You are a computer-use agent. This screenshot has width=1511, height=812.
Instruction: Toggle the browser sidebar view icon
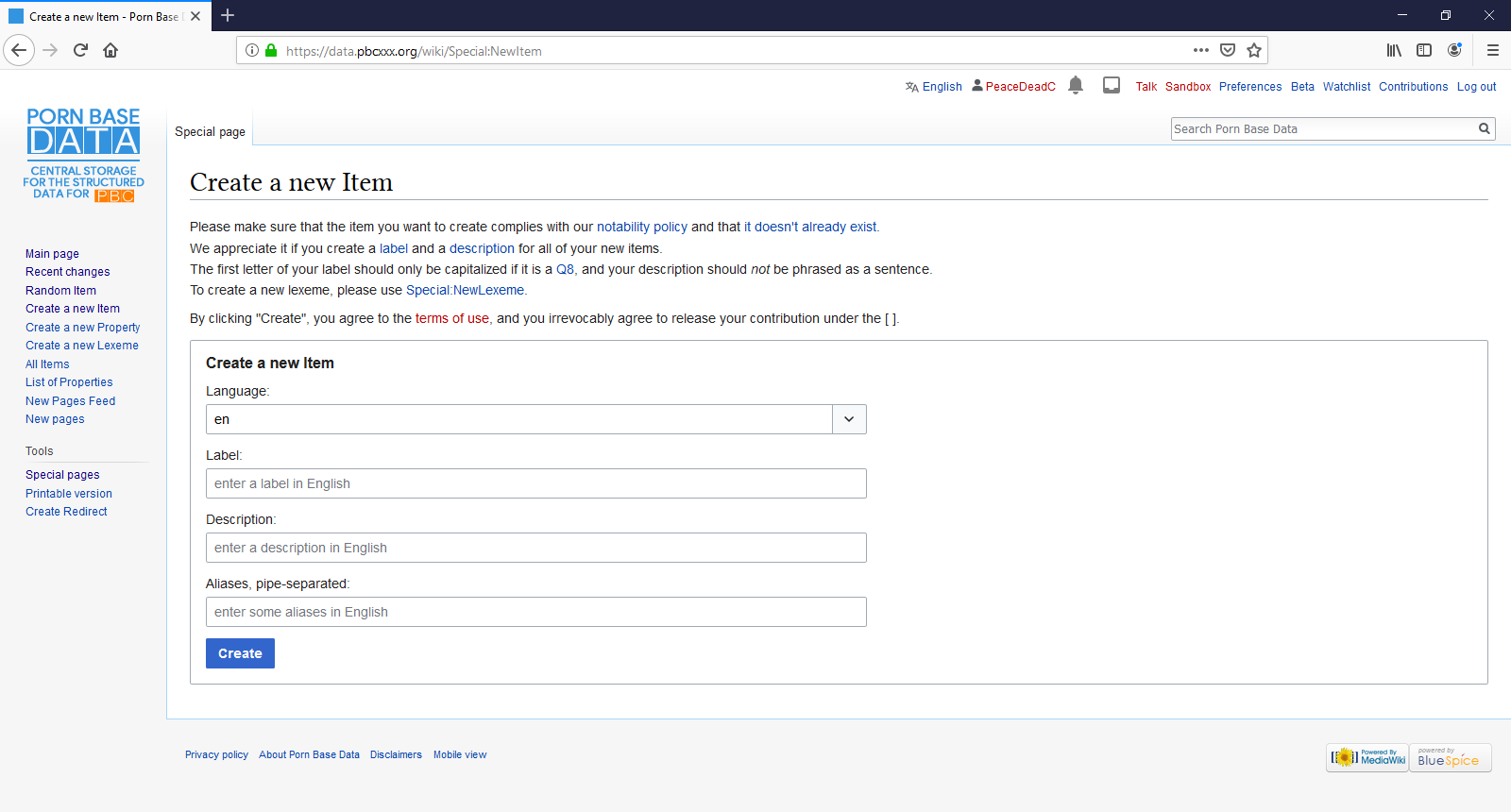click(x=1424, y=51)
